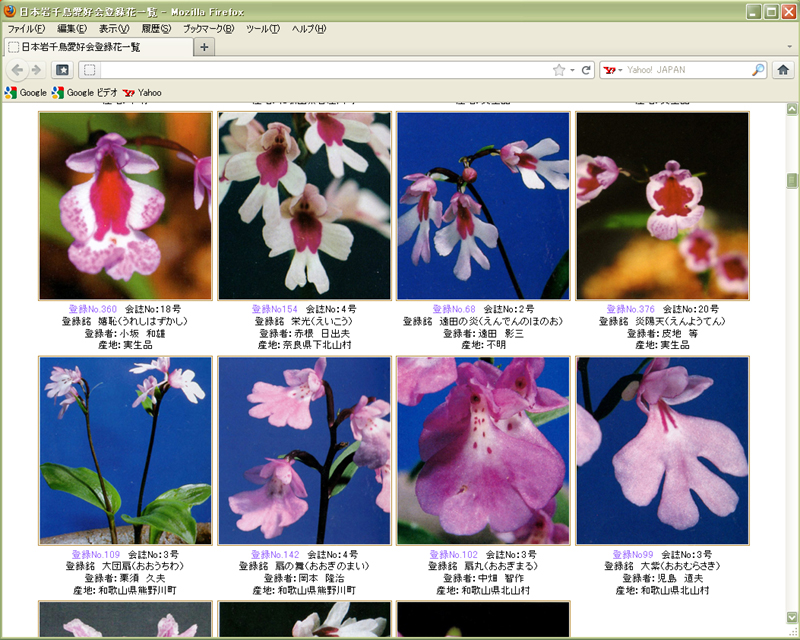800x640 pixels.
Task: Click the Firefox logo in title bar
Action: point(10,11)
